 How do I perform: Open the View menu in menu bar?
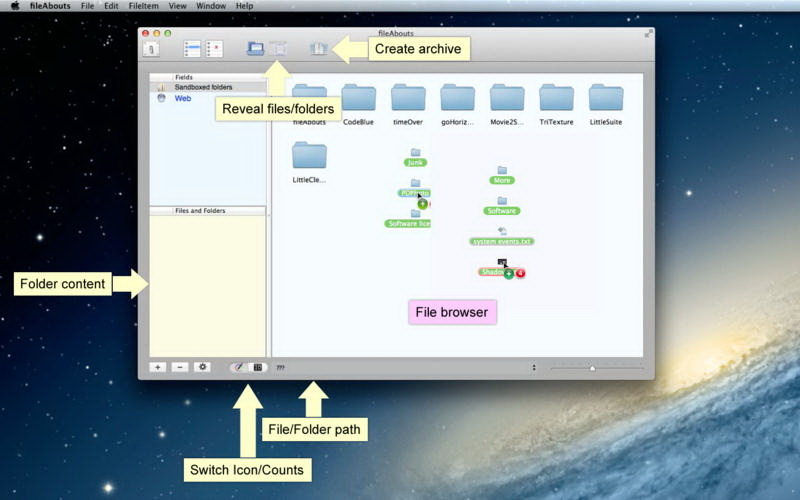pos(177,6)
